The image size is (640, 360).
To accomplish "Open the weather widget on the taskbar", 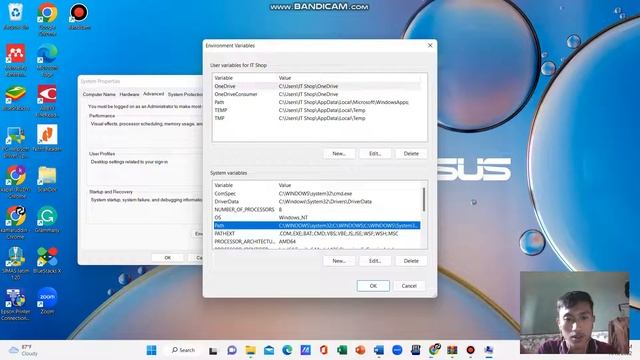I will click(24, 350).
